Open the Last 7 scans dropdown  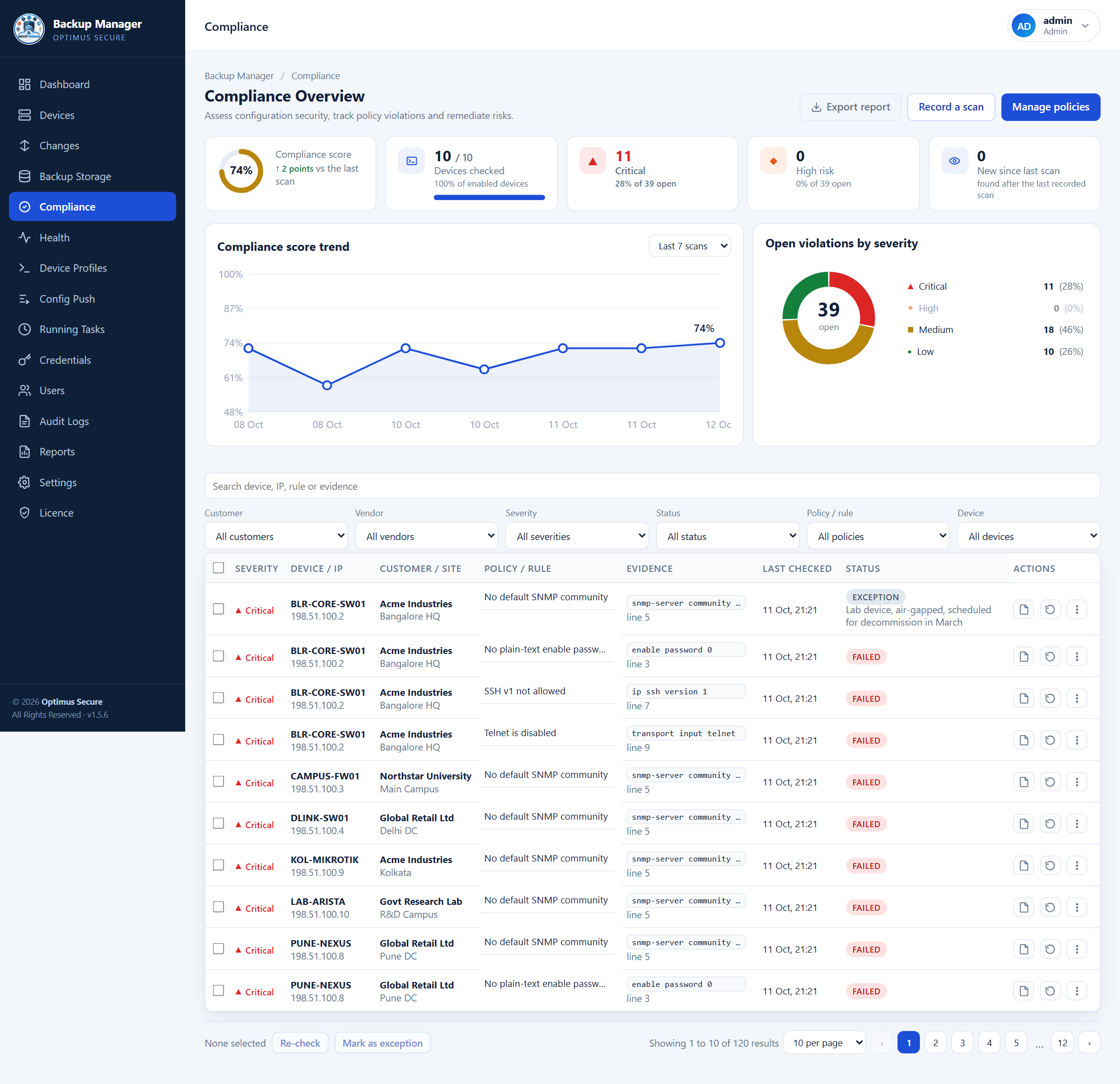coord(690,246)
